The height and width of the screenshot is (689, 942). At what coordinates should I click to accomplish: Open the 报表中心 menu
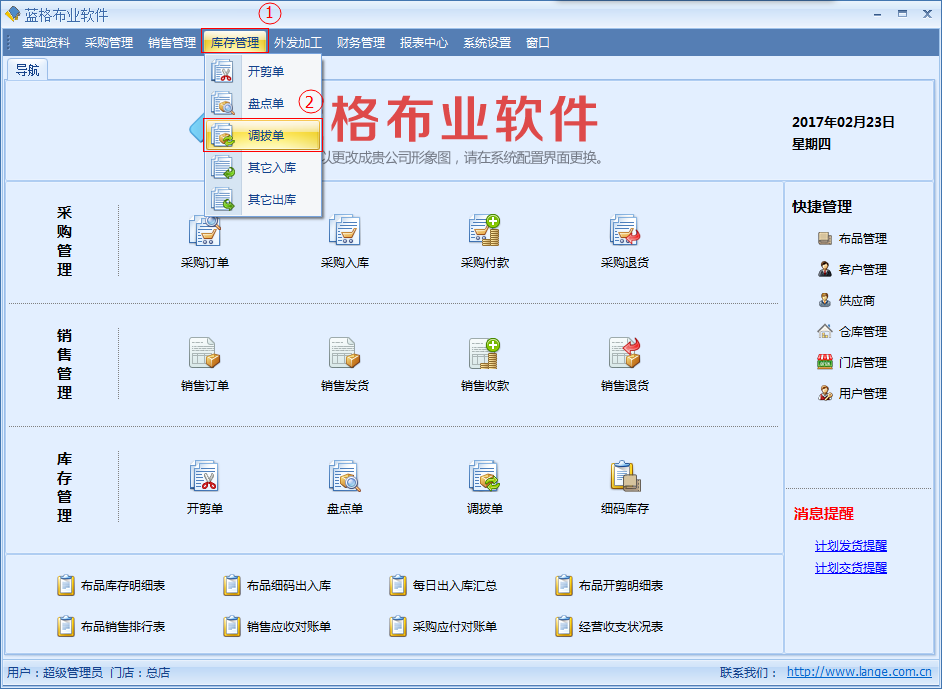[x=424, y=43]
